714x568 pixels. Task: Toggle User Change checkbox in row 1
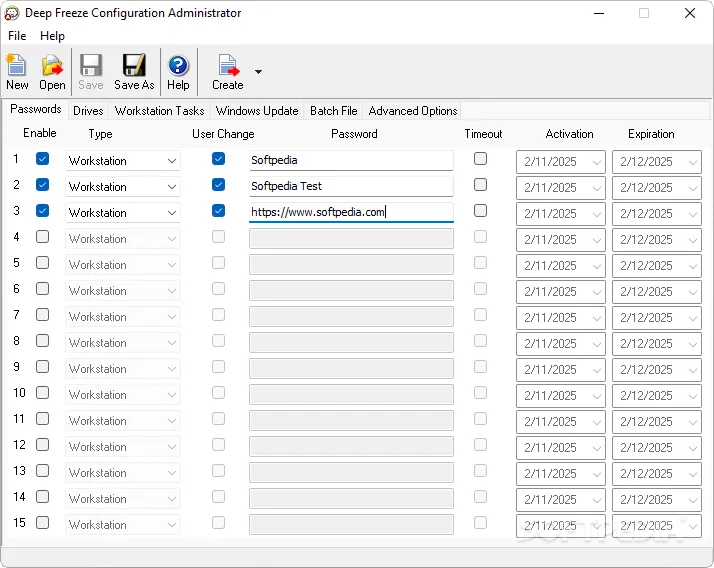[219, 159]
